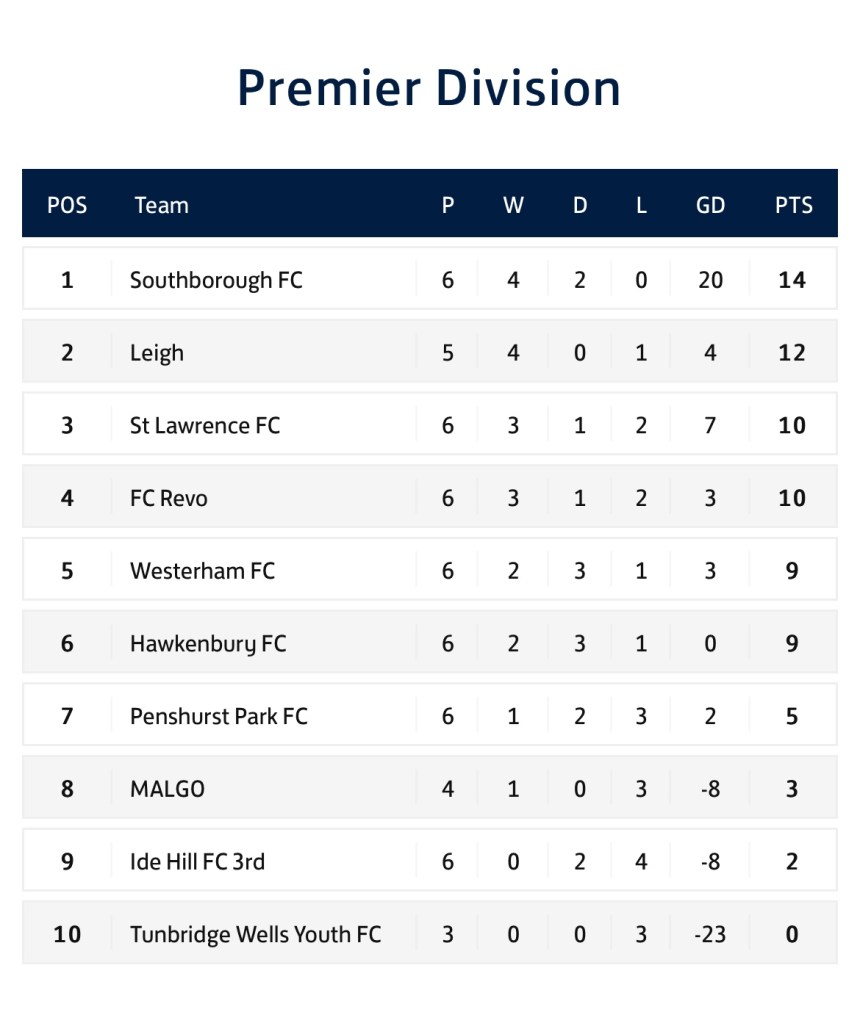
Task: Click the FC Revo team link
Action: (x=169, y=498)
